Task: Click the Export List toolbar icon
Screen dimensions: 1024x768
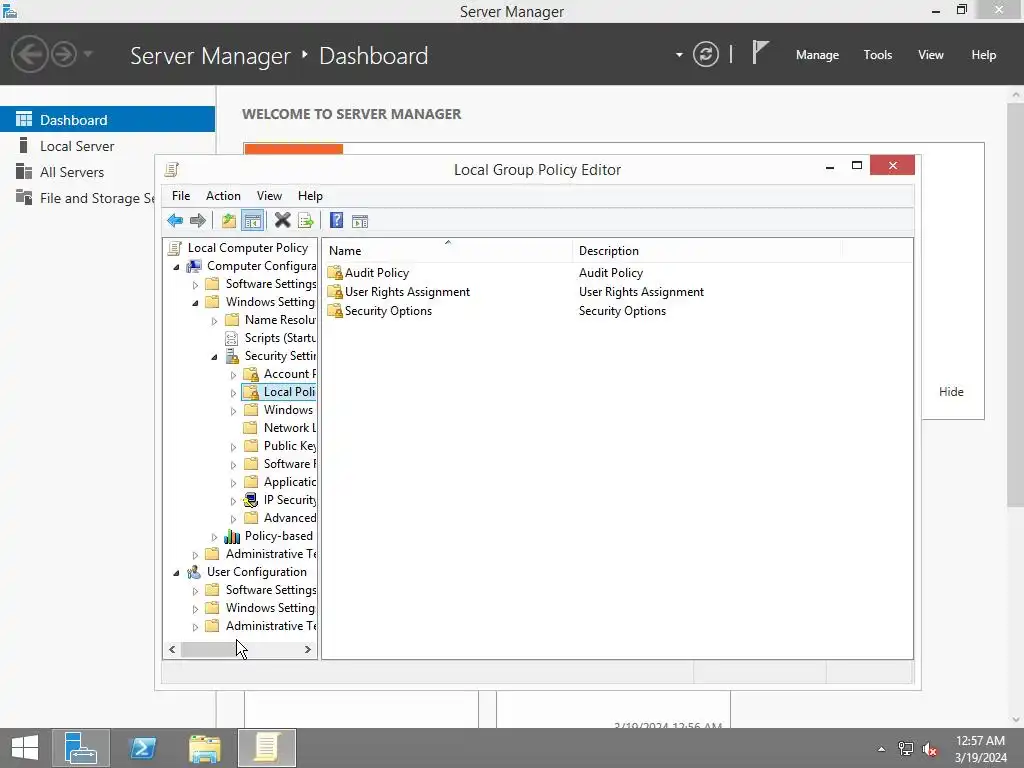Action: [x=306, y=221]
